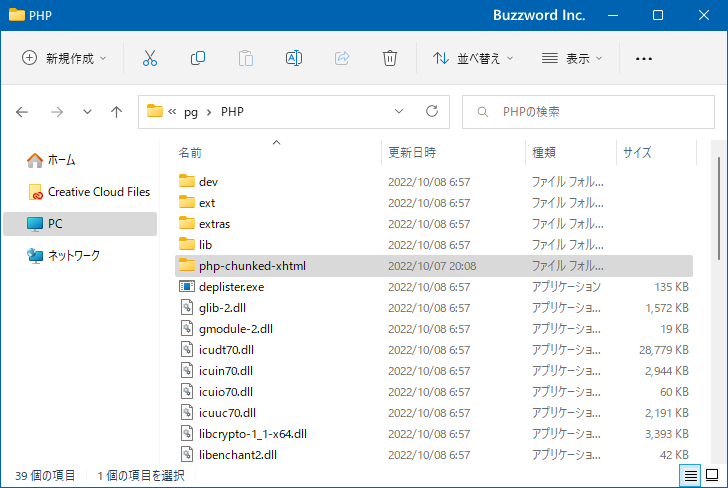
Task: Click the libcrypto-1_1-x64.dll file icon
Action: pos(187,433)
